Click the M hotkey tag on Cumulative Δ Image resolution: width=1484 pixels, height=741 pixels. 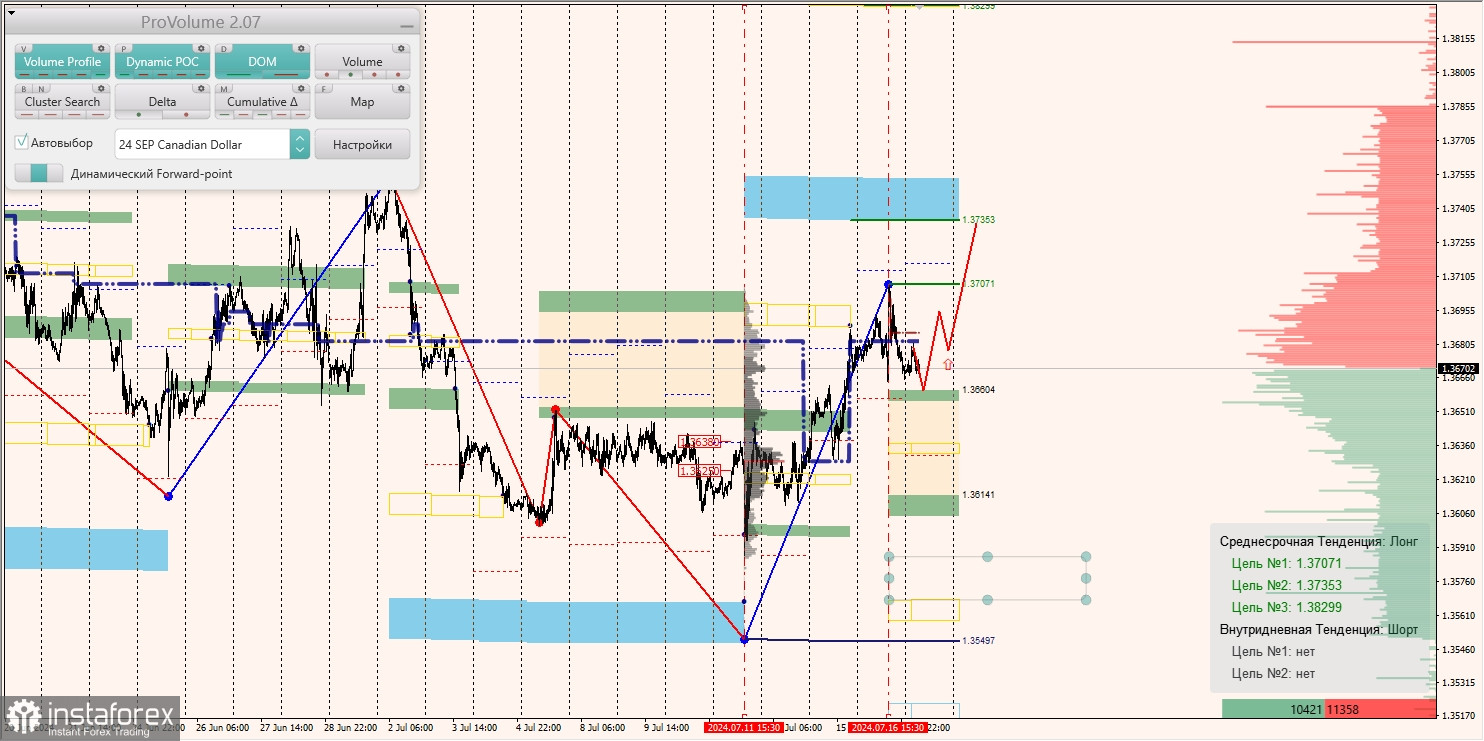tap(224, 89)
